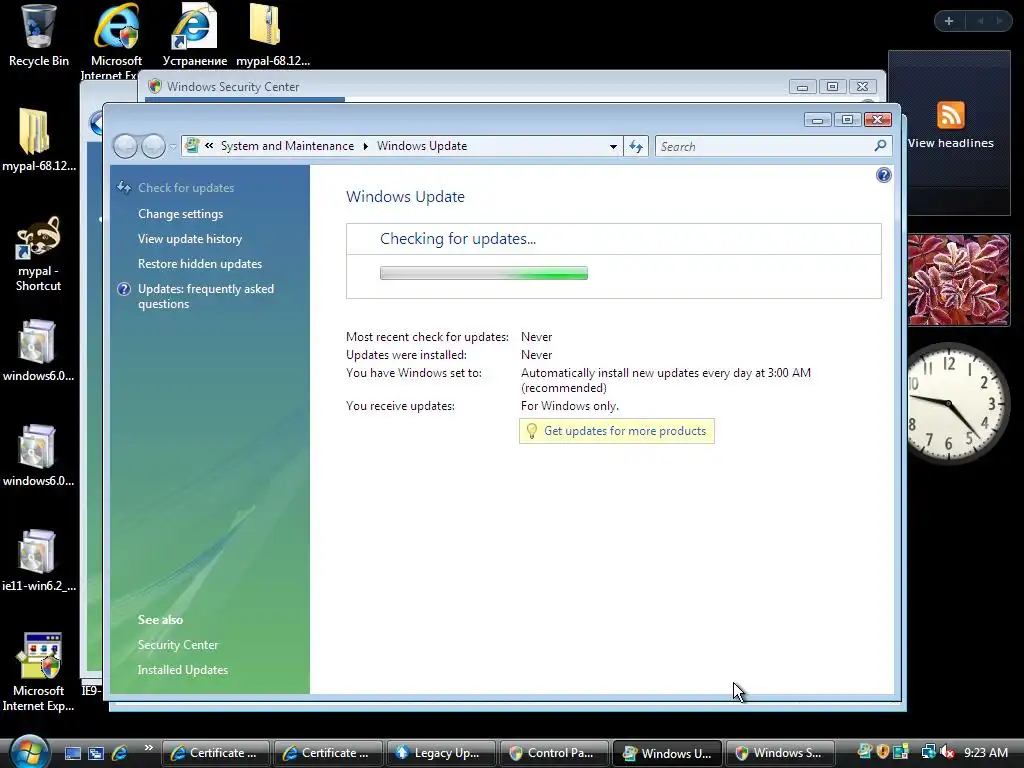Open the address bar history dropdown
Screen dimensions: 1024x768
(x=613, y=146)
